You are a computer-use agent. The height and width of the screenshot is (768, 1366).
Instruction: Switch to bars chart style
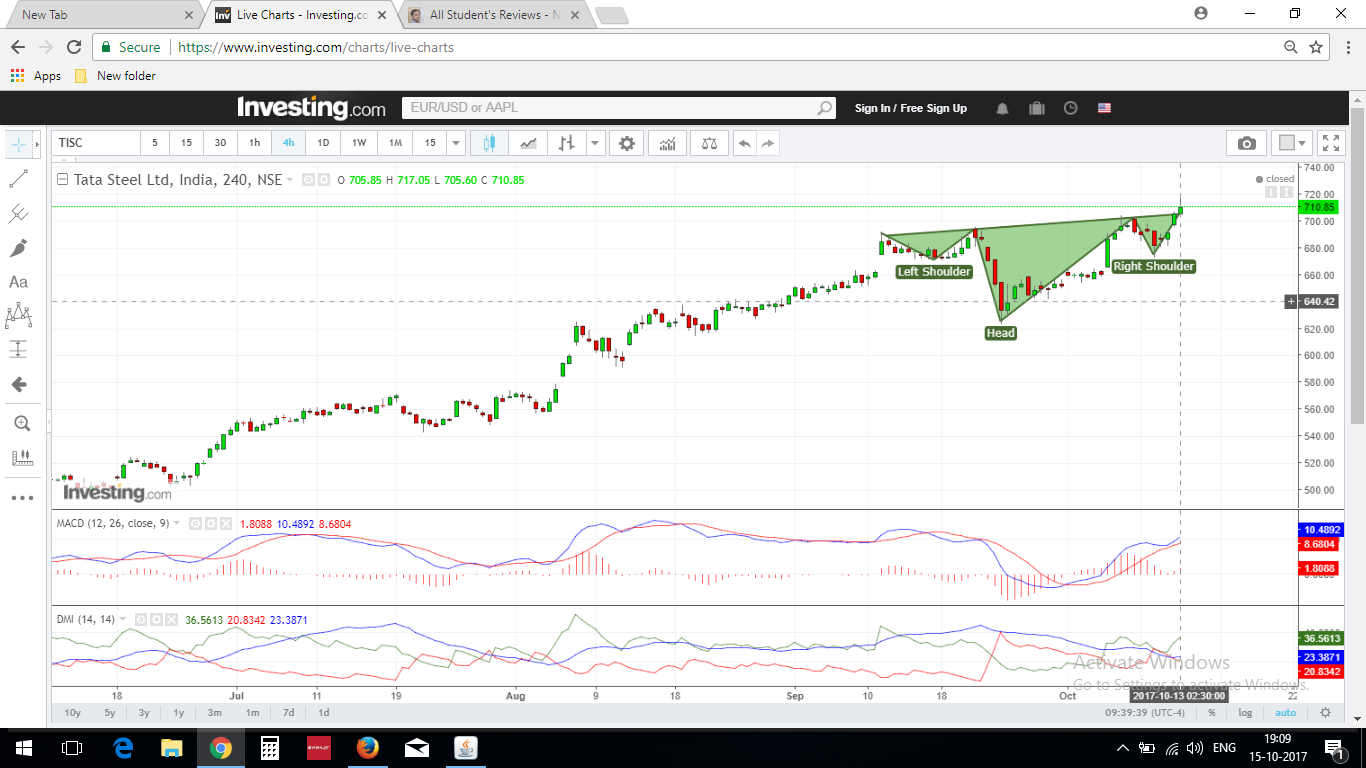tap(567, 143)
